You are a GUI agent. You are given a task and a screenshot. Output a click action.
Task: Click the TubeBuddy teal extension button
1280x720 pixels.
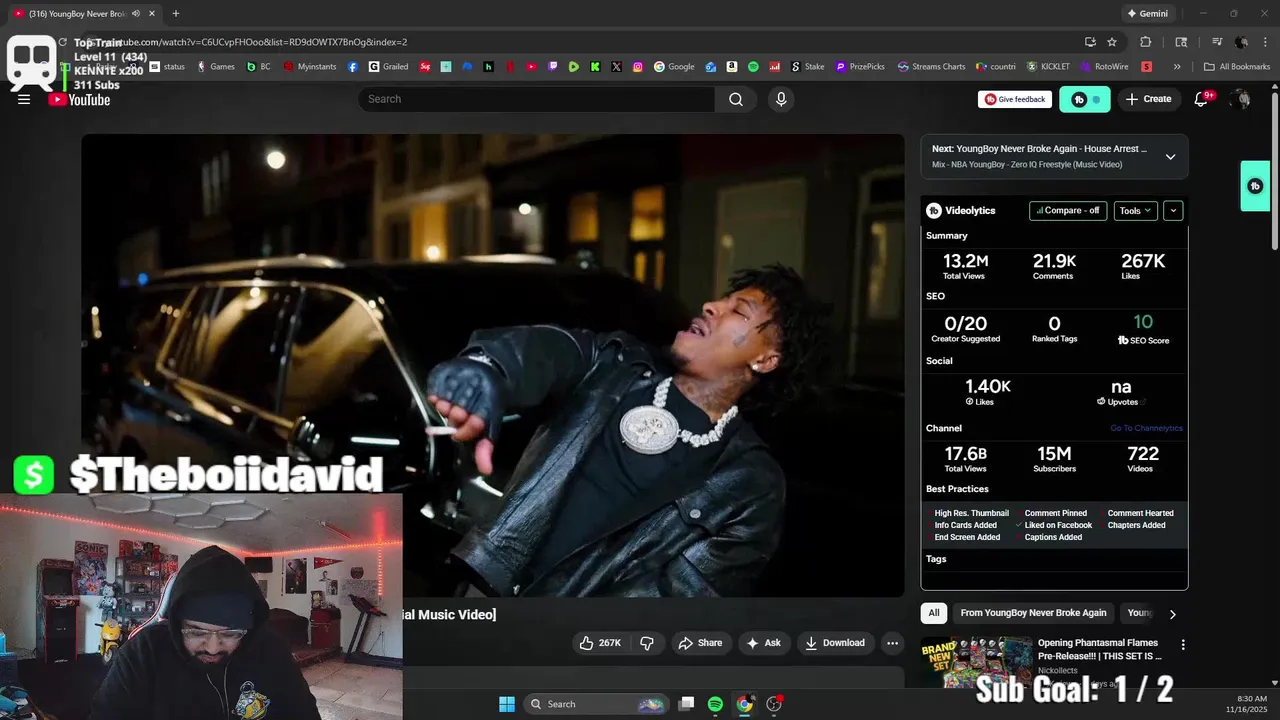point(1084,99)
